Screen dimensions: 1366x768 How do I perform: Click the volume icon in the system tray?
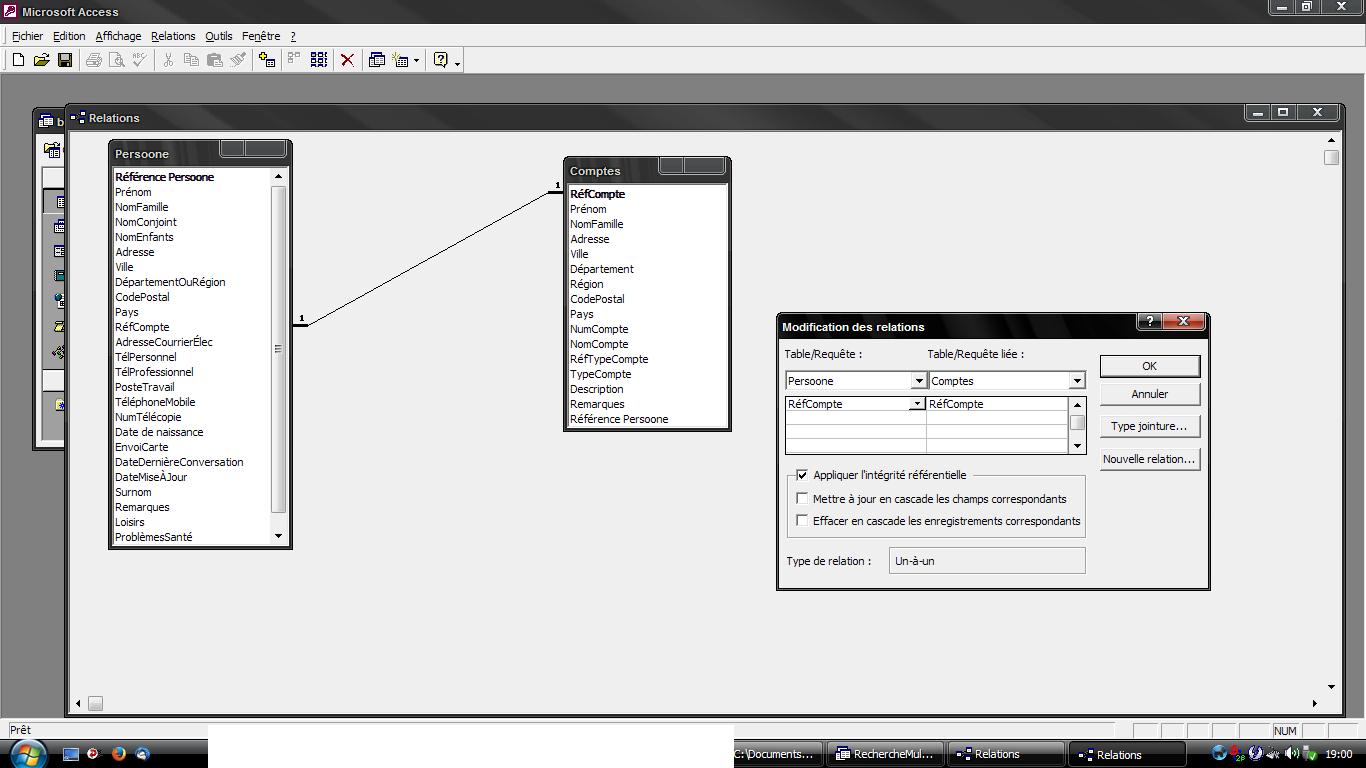click(x=1291, y=754)
